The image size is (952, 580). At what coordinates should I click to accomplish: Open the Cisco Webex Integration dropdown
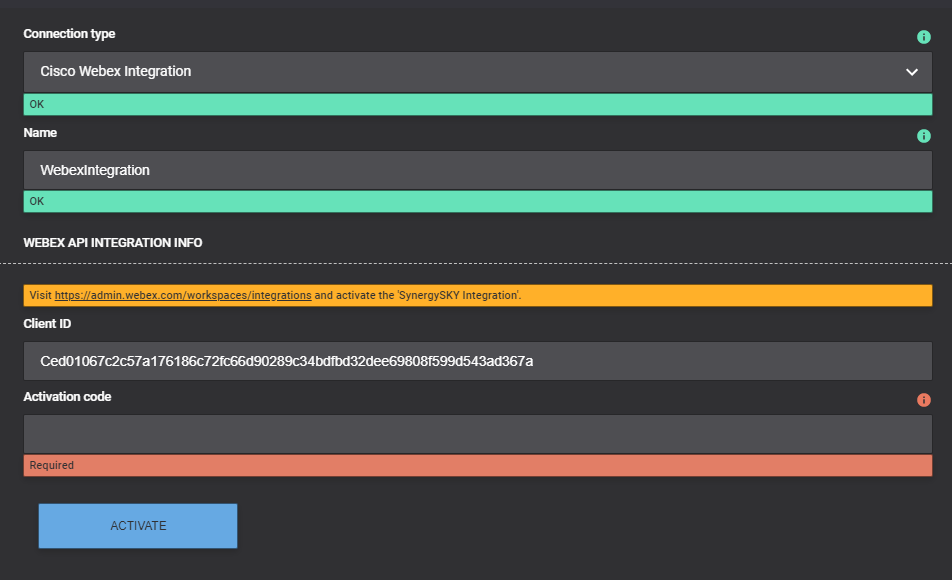point(478,72)
